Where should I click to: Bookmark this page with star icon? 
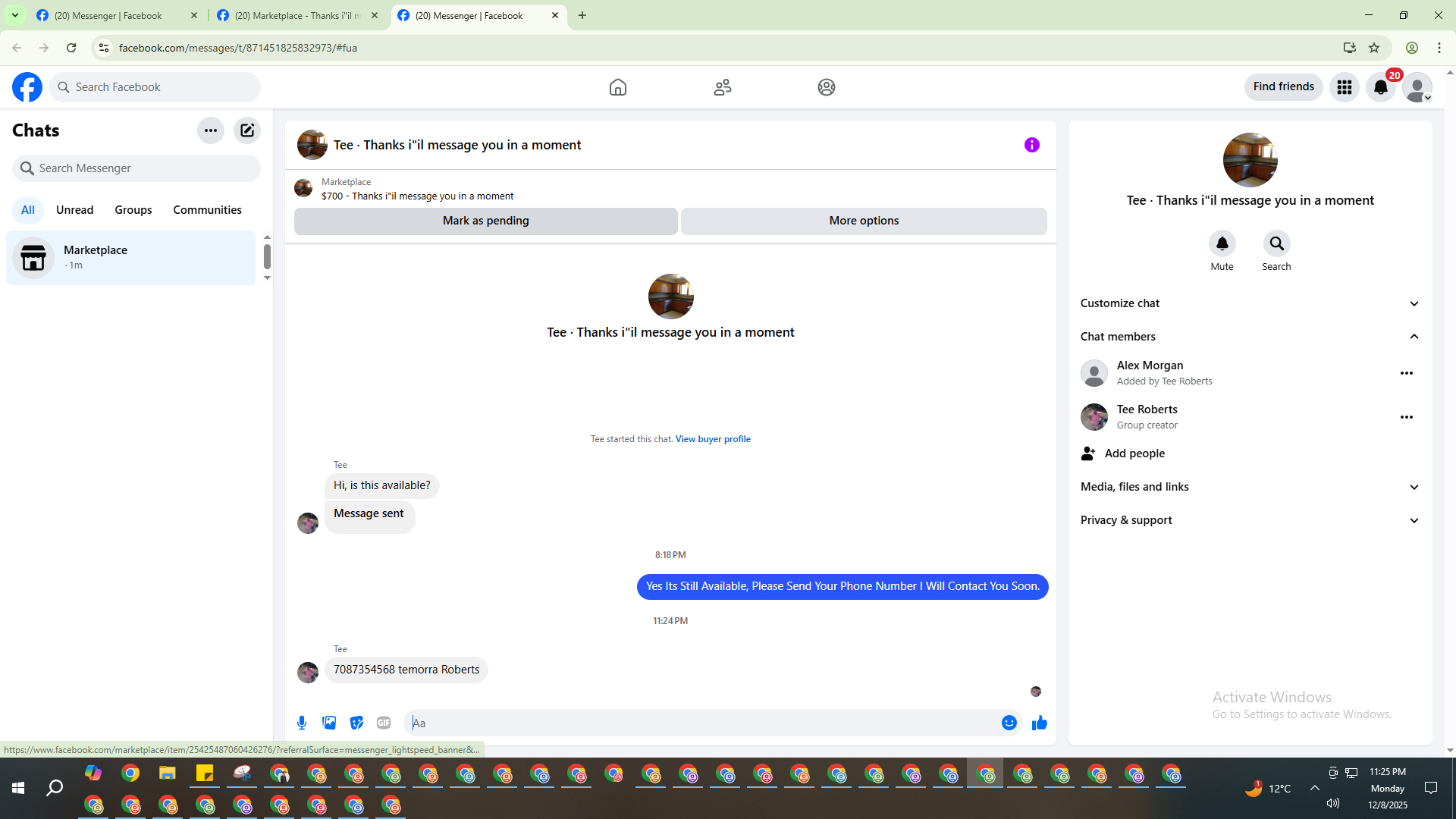(1374, 48)
